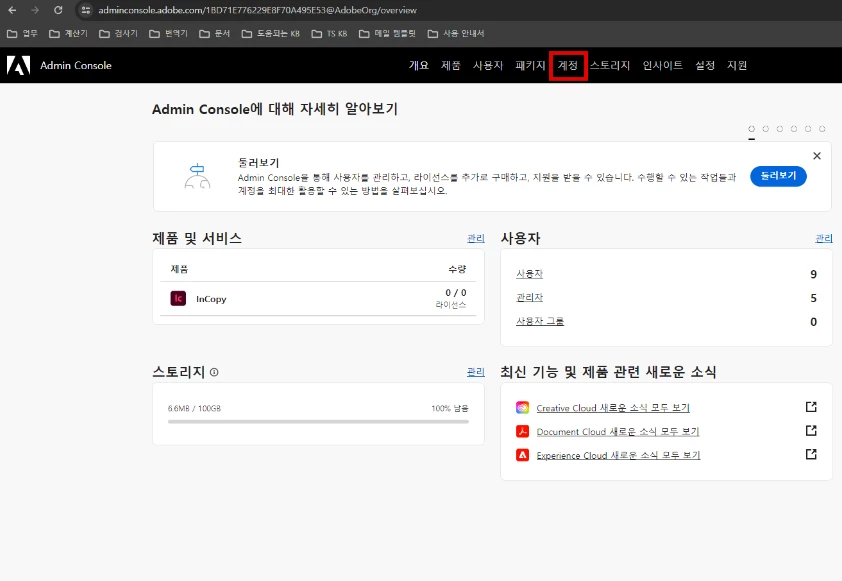Open the 스토리지 tab in top navigation
This screenshot has height=581, width=842.
point(609,66)
